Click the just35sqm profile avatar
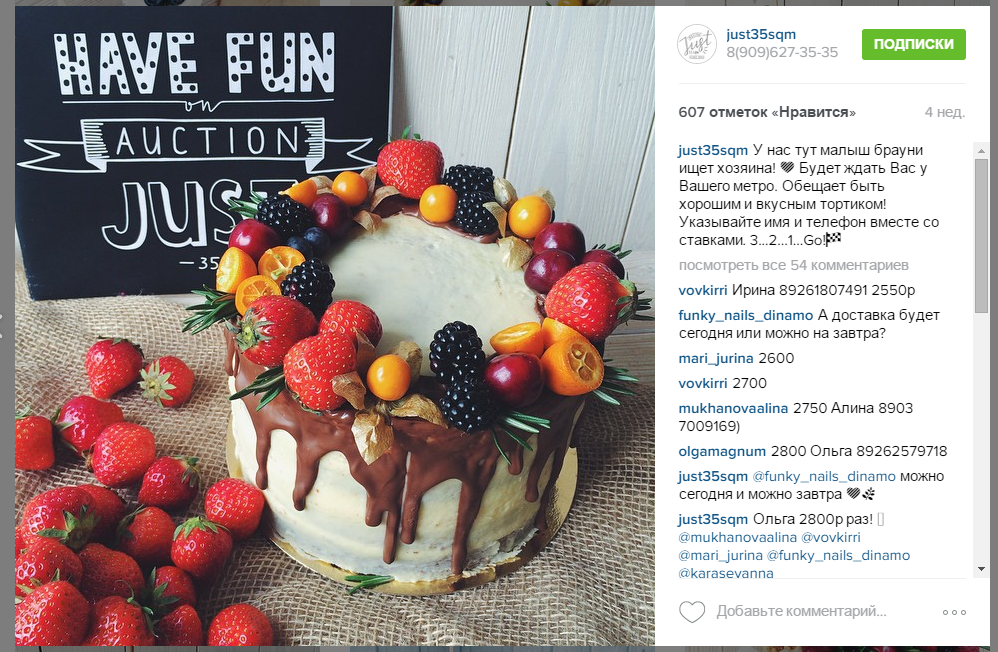Image resolution: width=998 pixels, height=652 pixels. tap(696, 44)
